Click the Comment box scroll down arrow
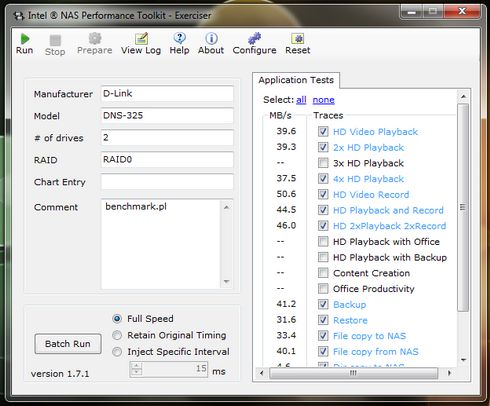The width and height of the screenshot is (490, 406). coord(226,282)
